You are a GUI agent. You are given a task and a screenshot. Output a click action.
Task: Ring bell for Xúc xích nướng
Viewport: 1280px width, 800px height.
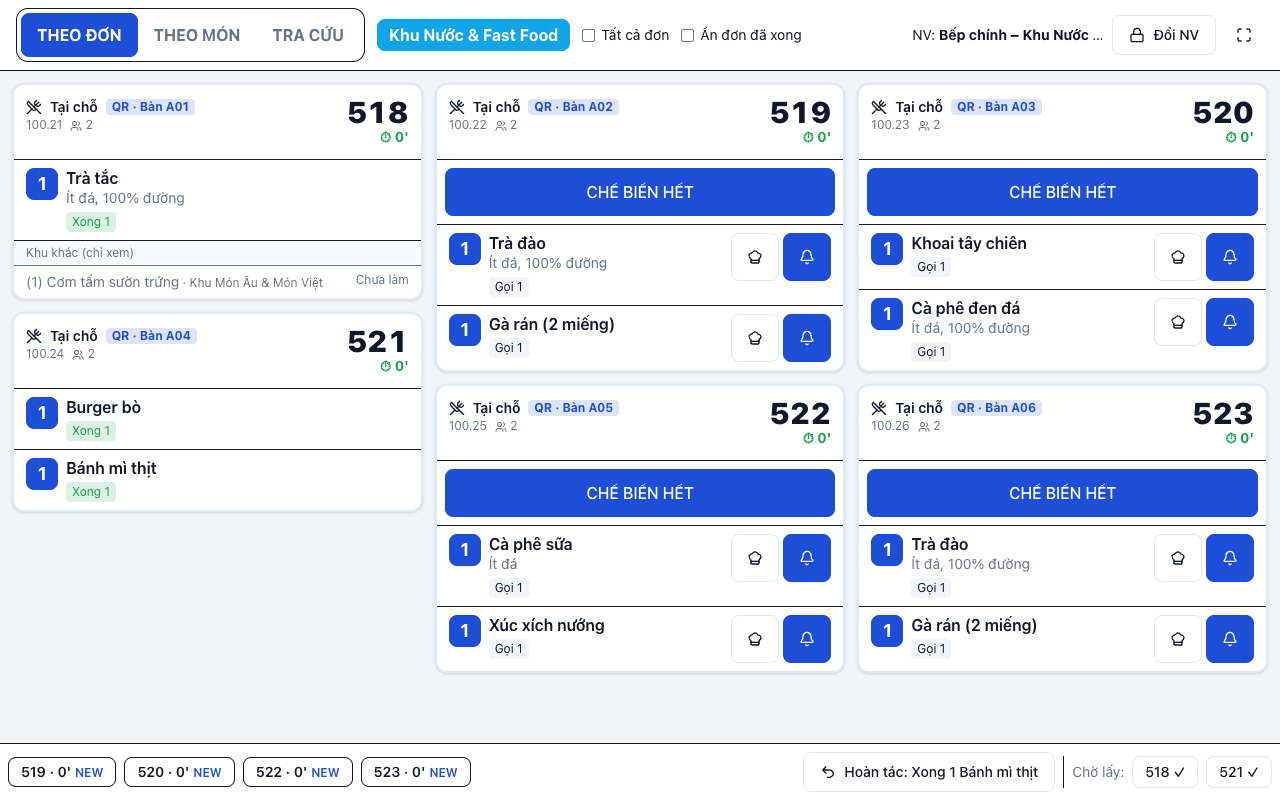807,639
